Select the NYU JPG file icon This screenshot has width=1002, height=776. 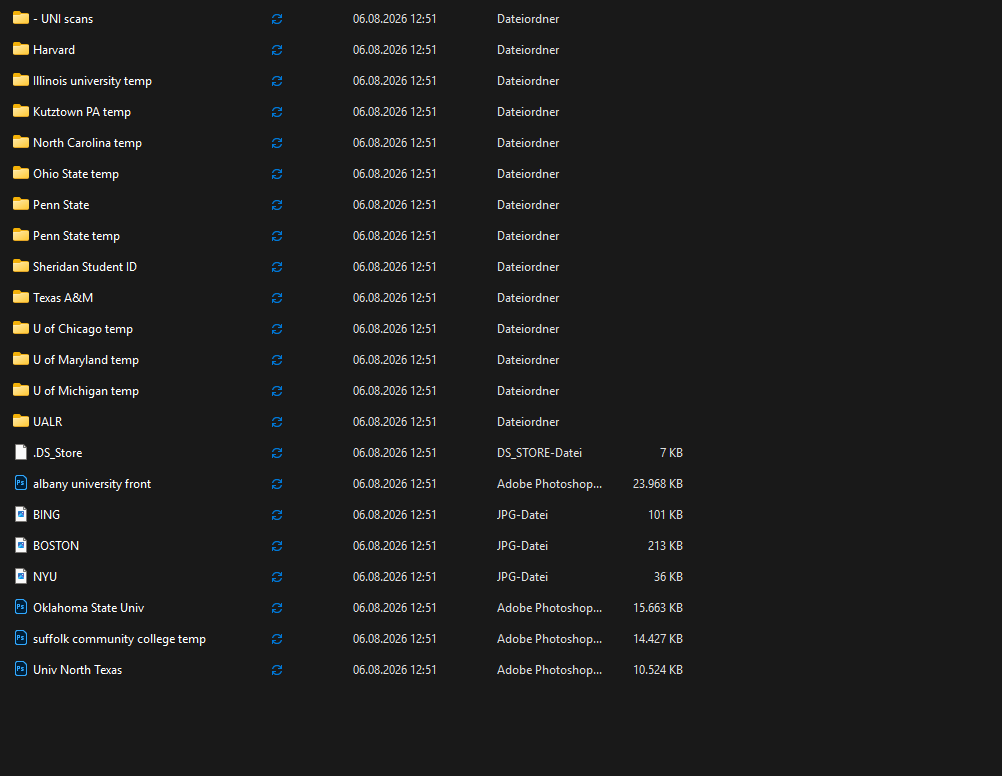pos(20,576)
